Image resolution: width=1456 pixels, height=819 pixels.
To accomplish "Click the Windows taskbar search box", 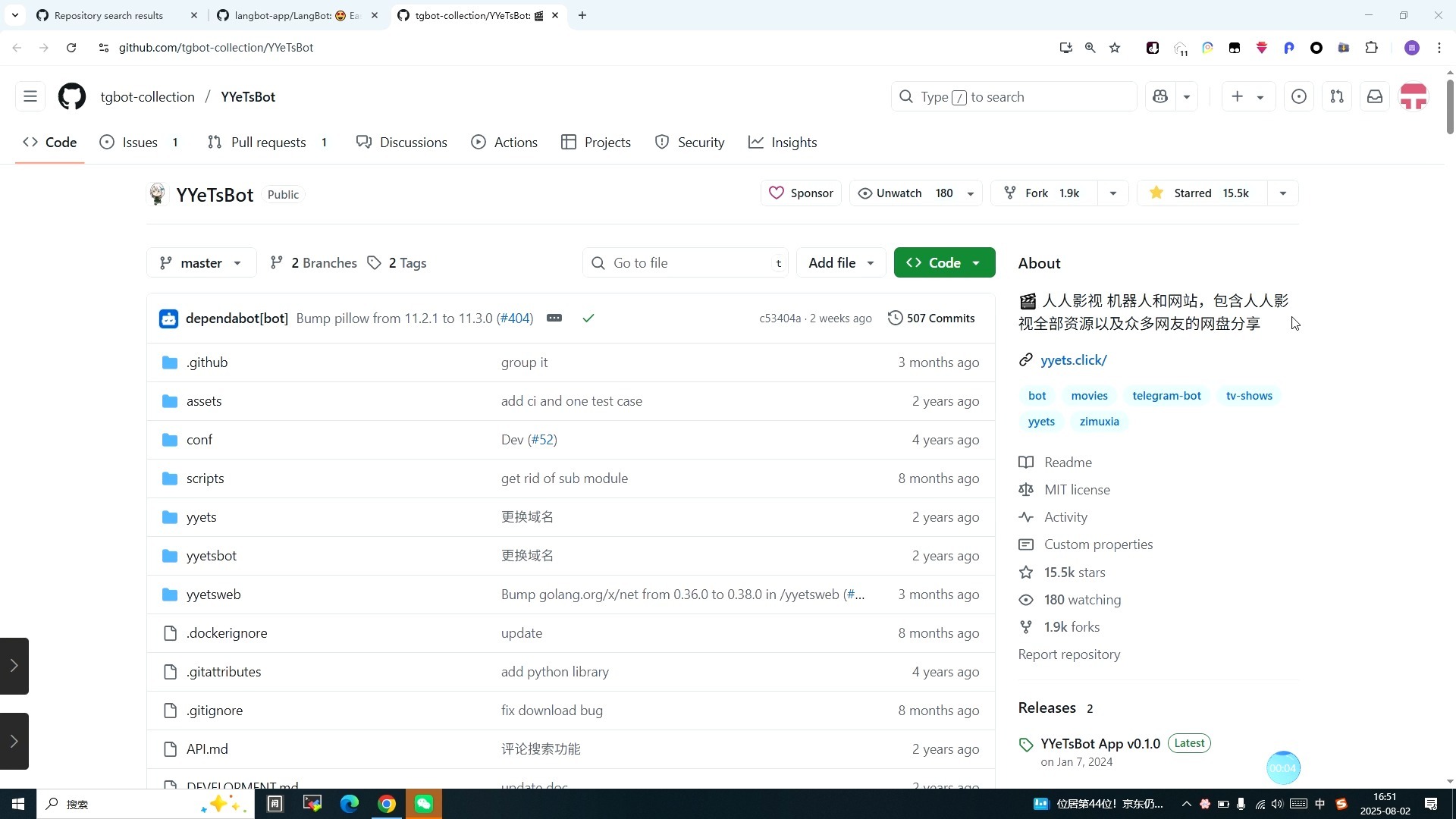I will (x=144, y=804).
